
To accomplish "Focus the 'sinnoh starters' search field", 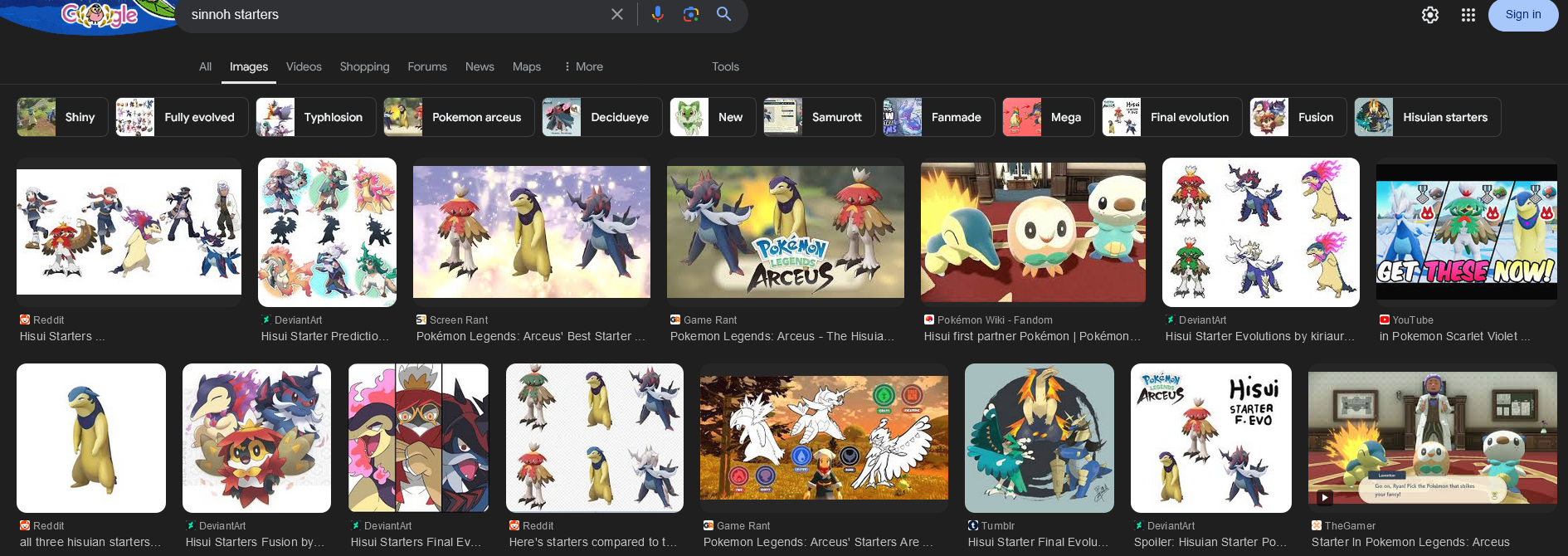I will pyautogui.click(x=394, y=14).
